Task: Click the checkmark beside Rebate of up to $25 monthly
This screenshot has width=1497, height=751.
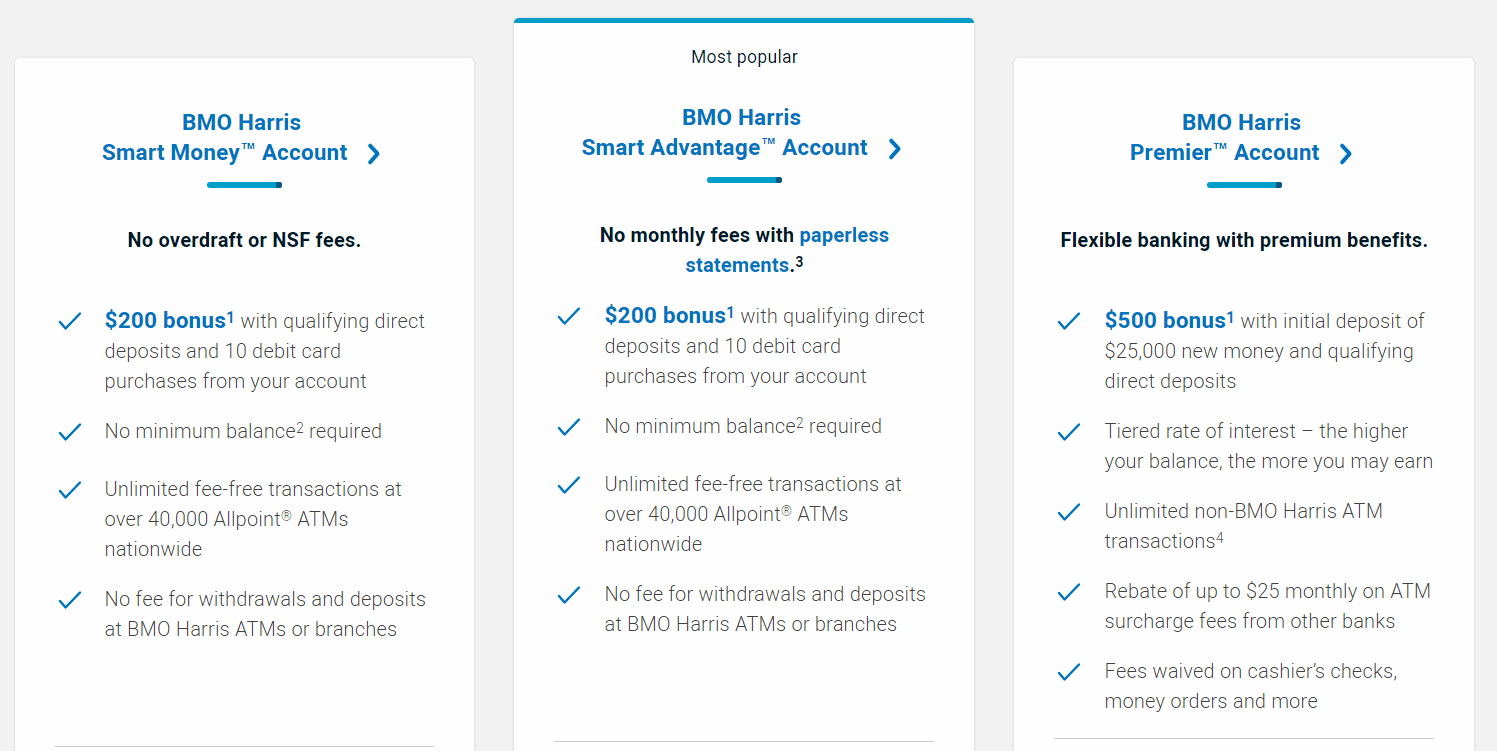Action: click(1068, 592)
